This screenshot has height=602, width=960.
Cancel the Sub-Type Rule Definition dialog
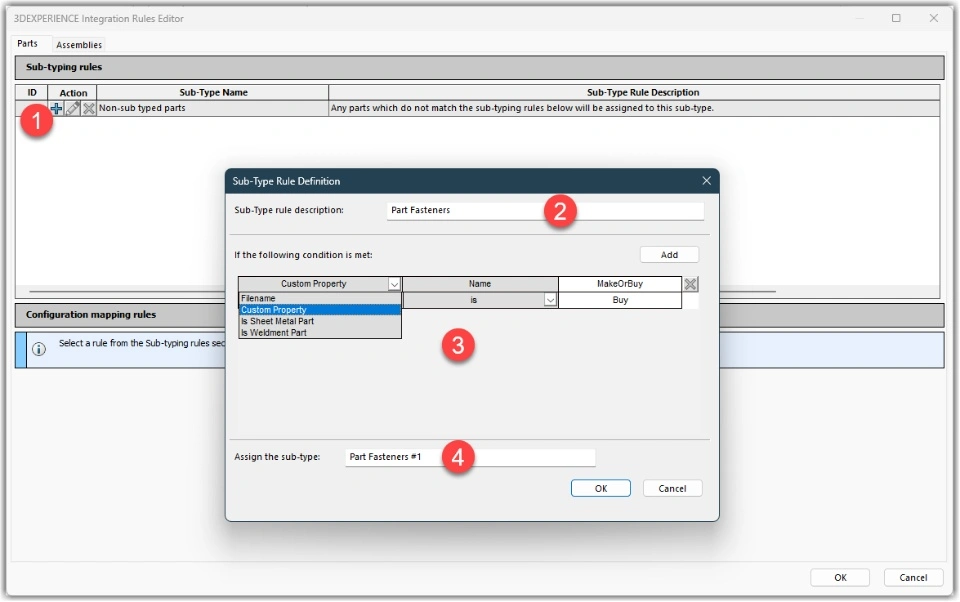click(672, 488)
